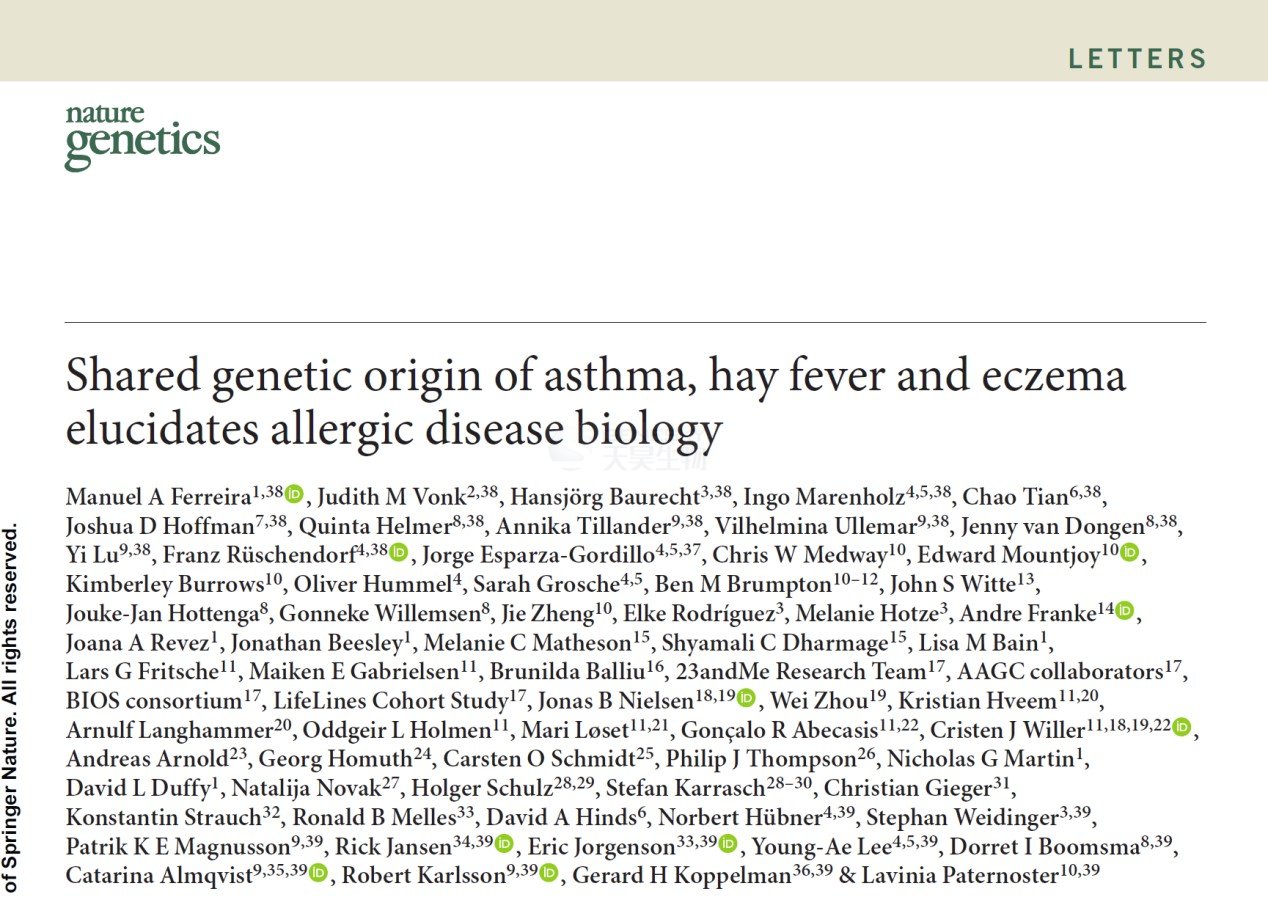Click ORCID icon after Franz Rüschendorf
1268x897 pixels.
[399, 552]
